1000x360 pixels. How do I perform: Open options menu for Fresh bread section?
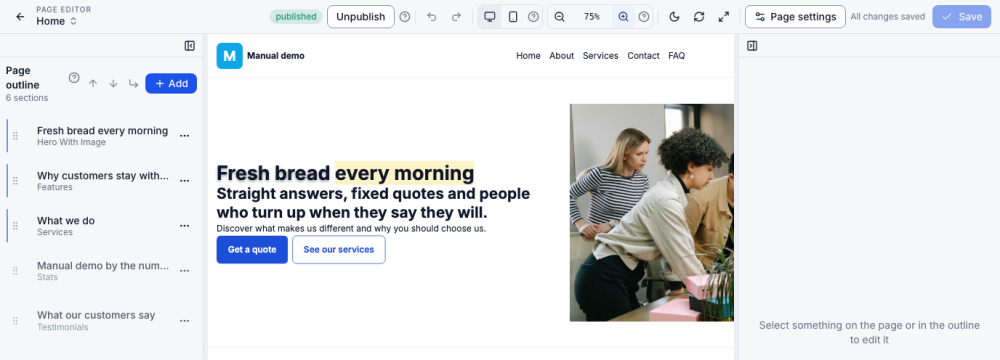[x=184, y=135]
